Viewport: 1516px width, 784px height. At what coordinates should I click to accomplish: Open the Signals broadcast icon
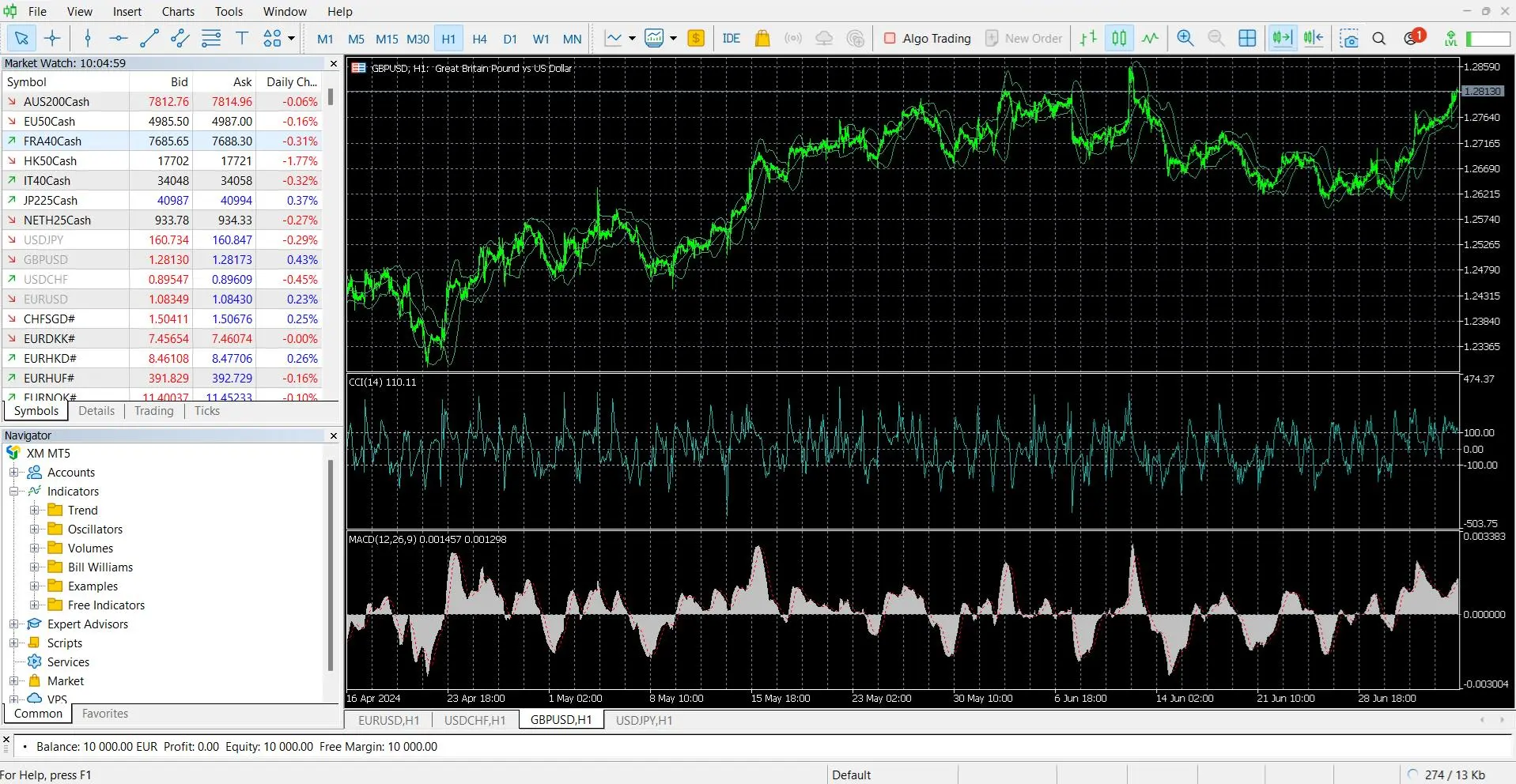[793, 38]
